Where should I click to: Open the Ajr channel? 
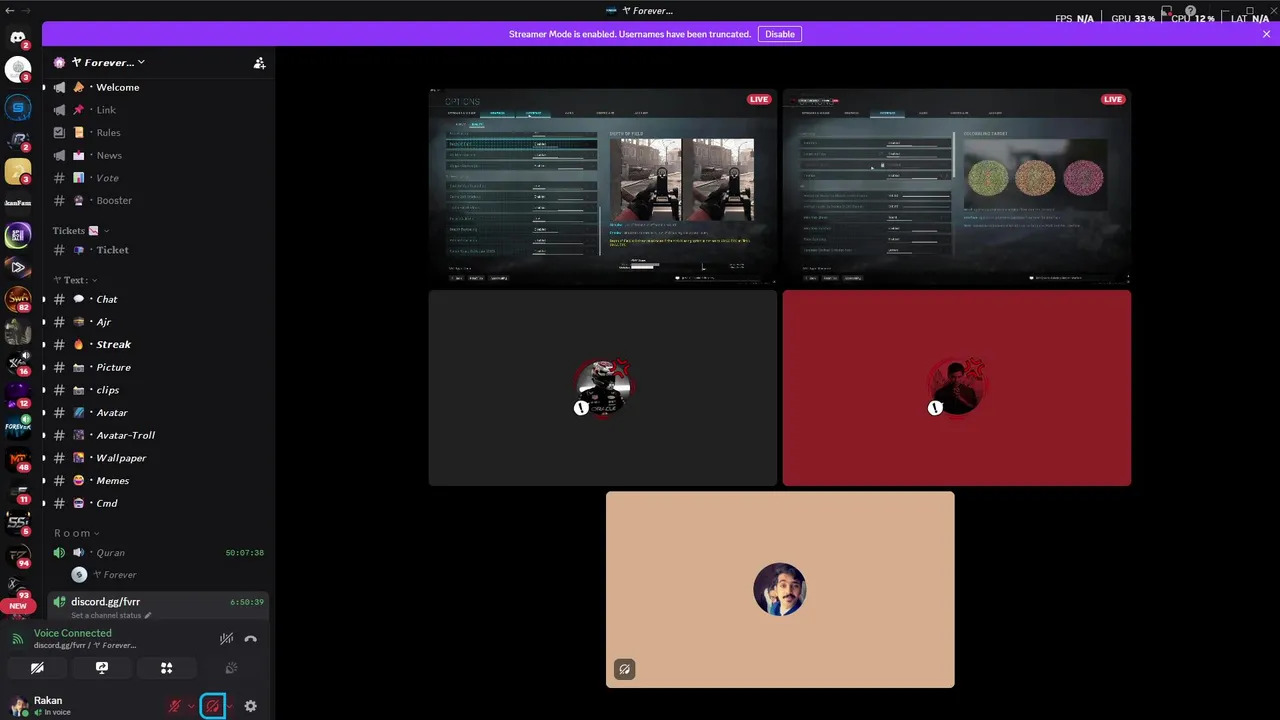(x=157, y=322)
